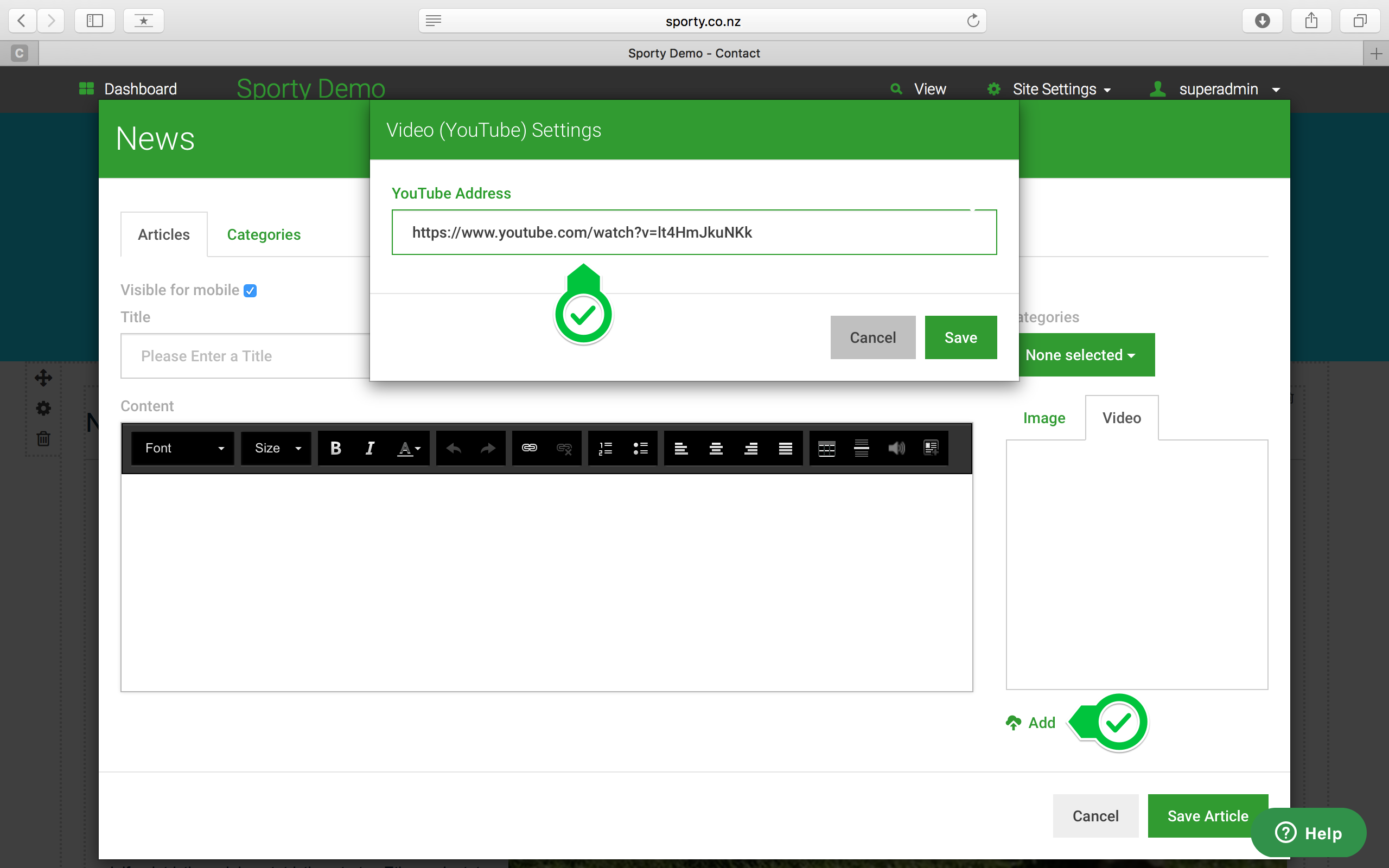Center align text
Viewport: 1389px width, 868px height.
click(716, 448)
